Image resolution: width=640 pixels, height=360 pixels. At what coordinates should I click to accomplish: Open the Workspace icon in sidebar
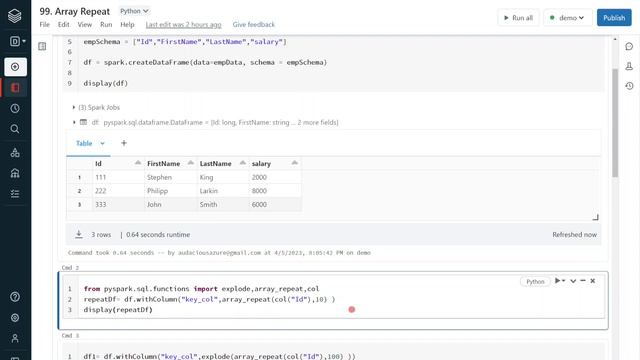[15, 88]
